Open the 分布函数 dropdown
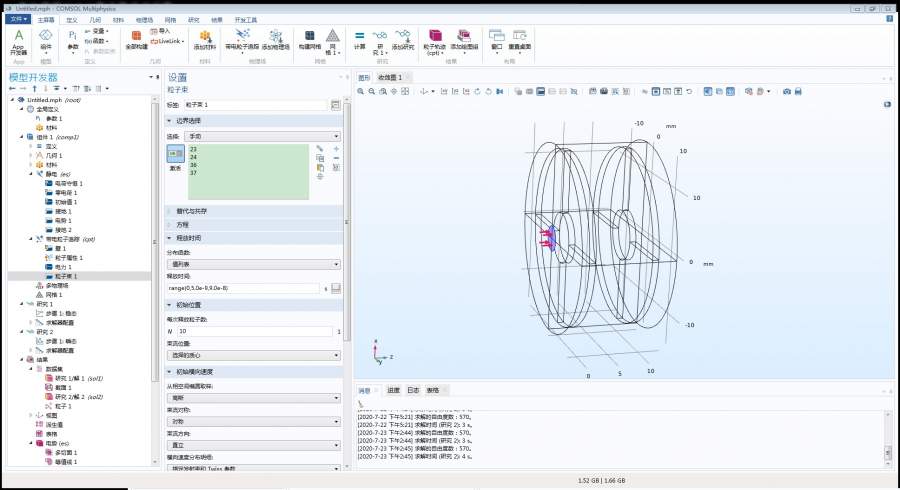This screenshot has width=900, height=490. pos(253,265)
